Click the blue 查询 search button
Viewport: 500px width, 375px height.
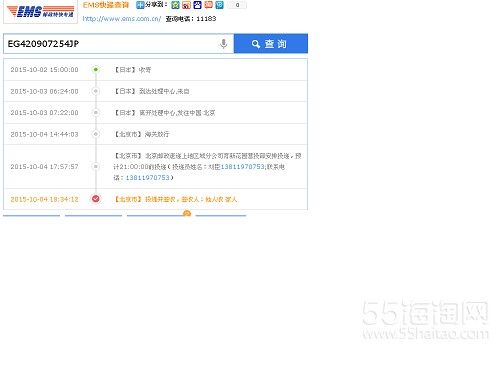(271, 44)
